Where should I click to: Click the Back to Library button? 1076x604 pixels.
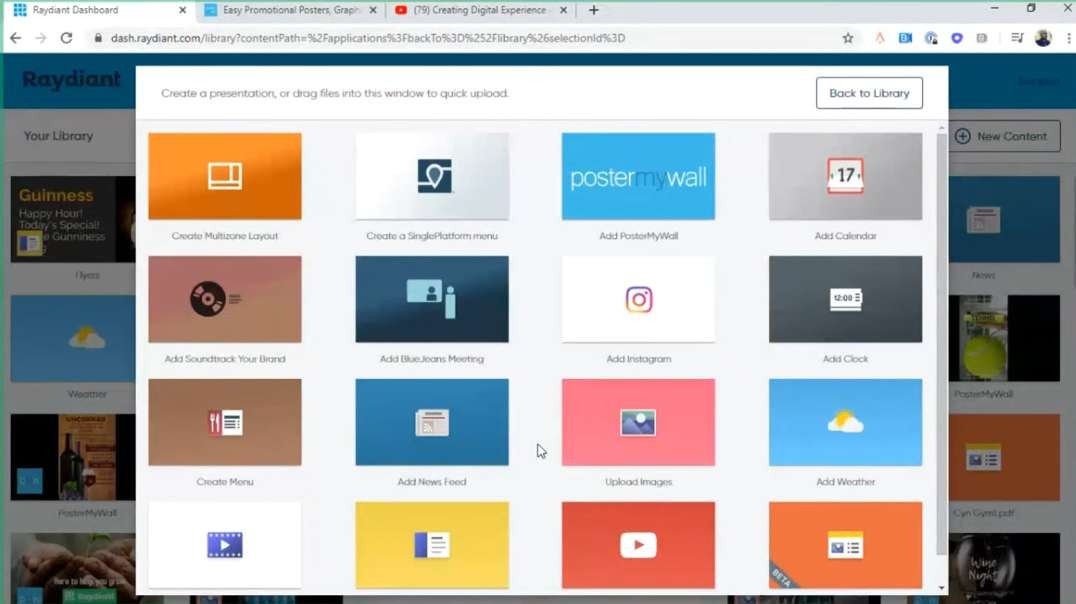tap(868, 93)
